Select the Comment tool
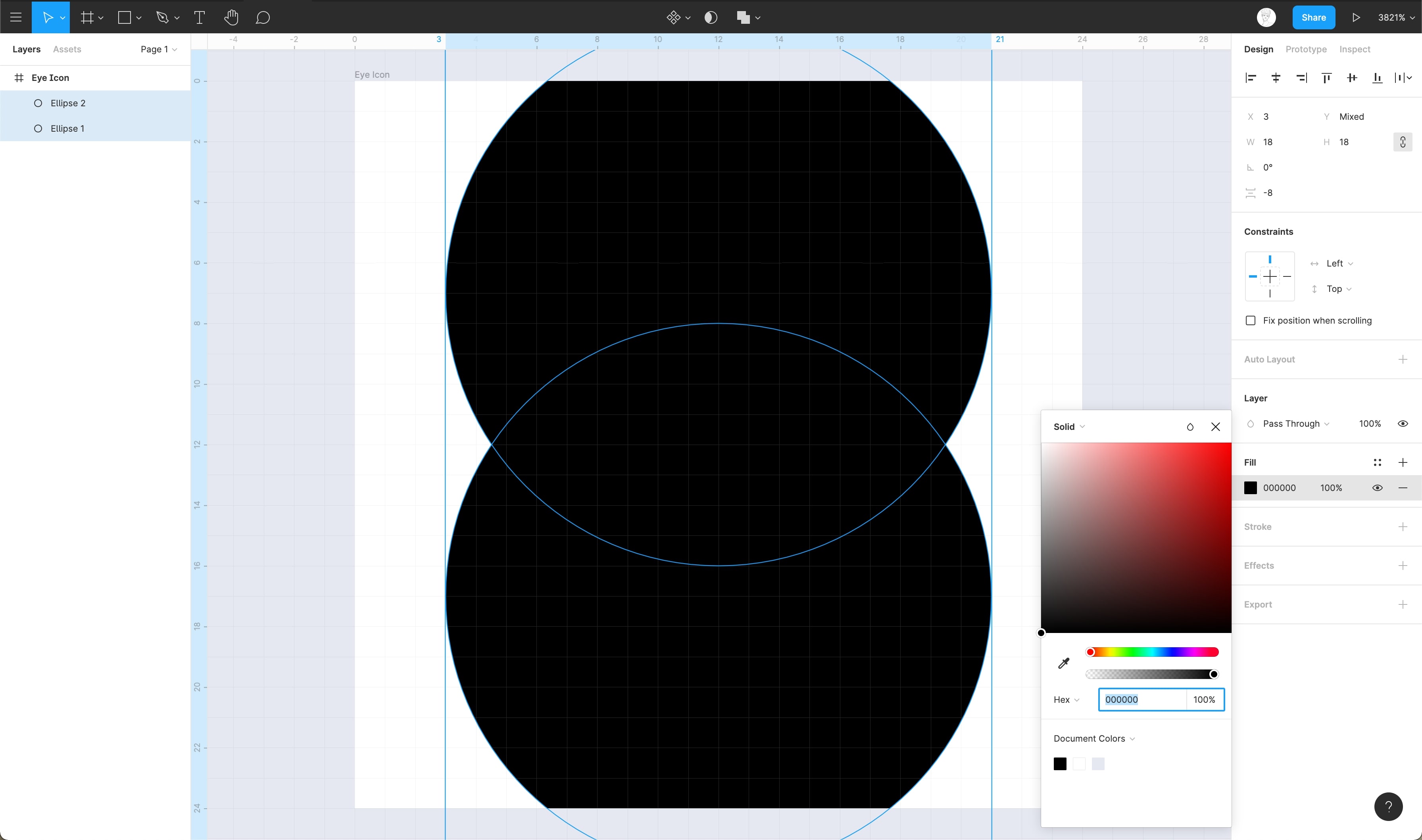1422x840 pixels. [x=262, y=17]
